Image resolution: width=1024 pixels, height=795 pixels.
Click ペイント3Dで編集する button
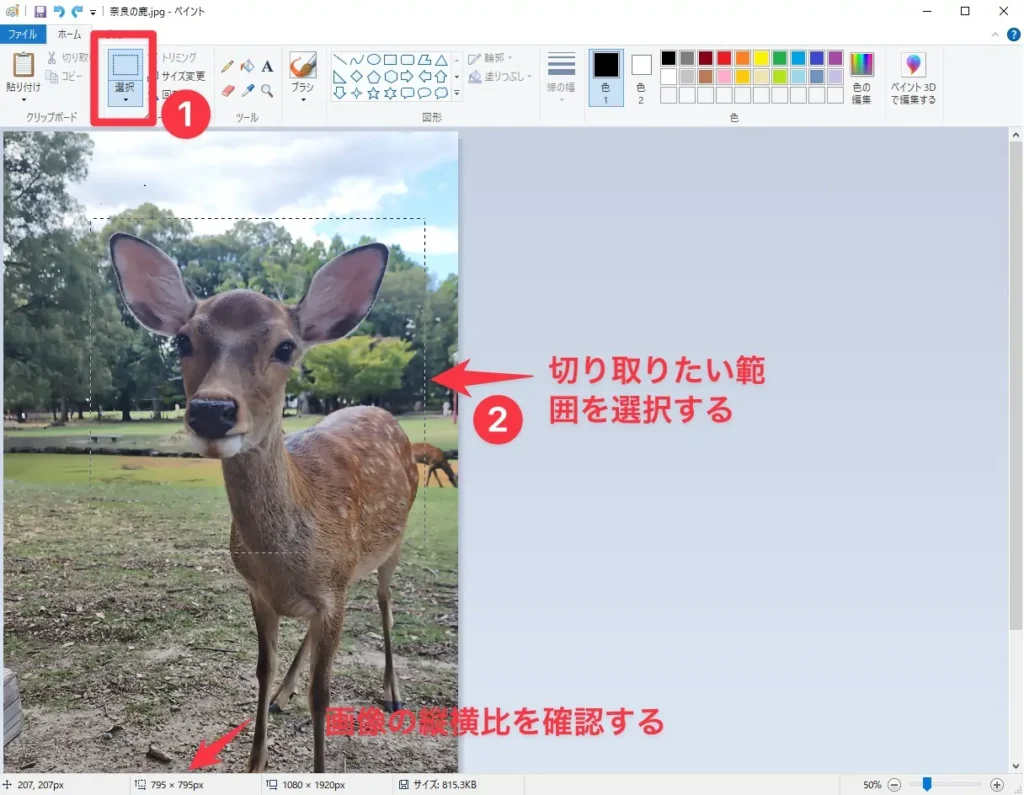tap(913, 75)
